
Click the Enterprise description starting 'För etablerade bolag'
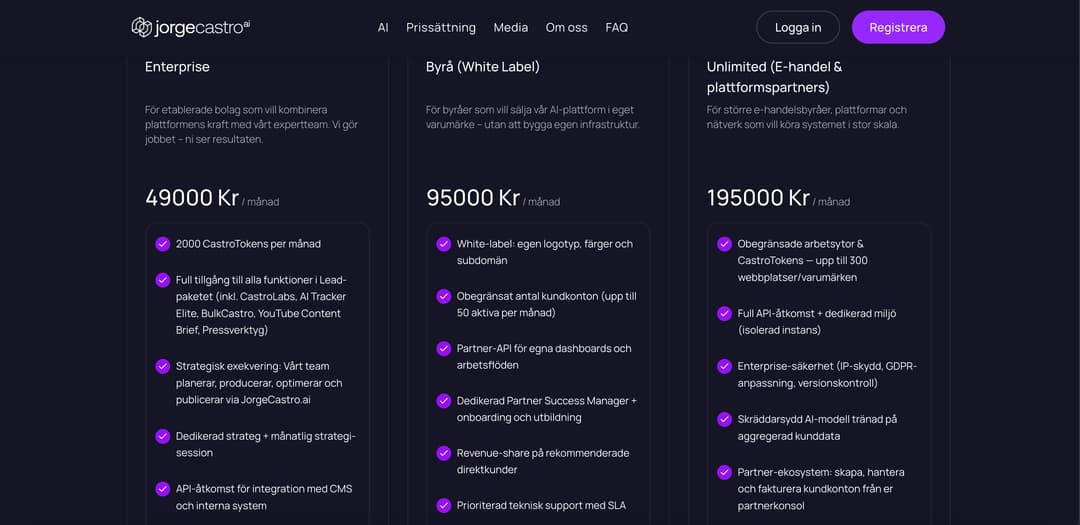[x=251, y=124]
